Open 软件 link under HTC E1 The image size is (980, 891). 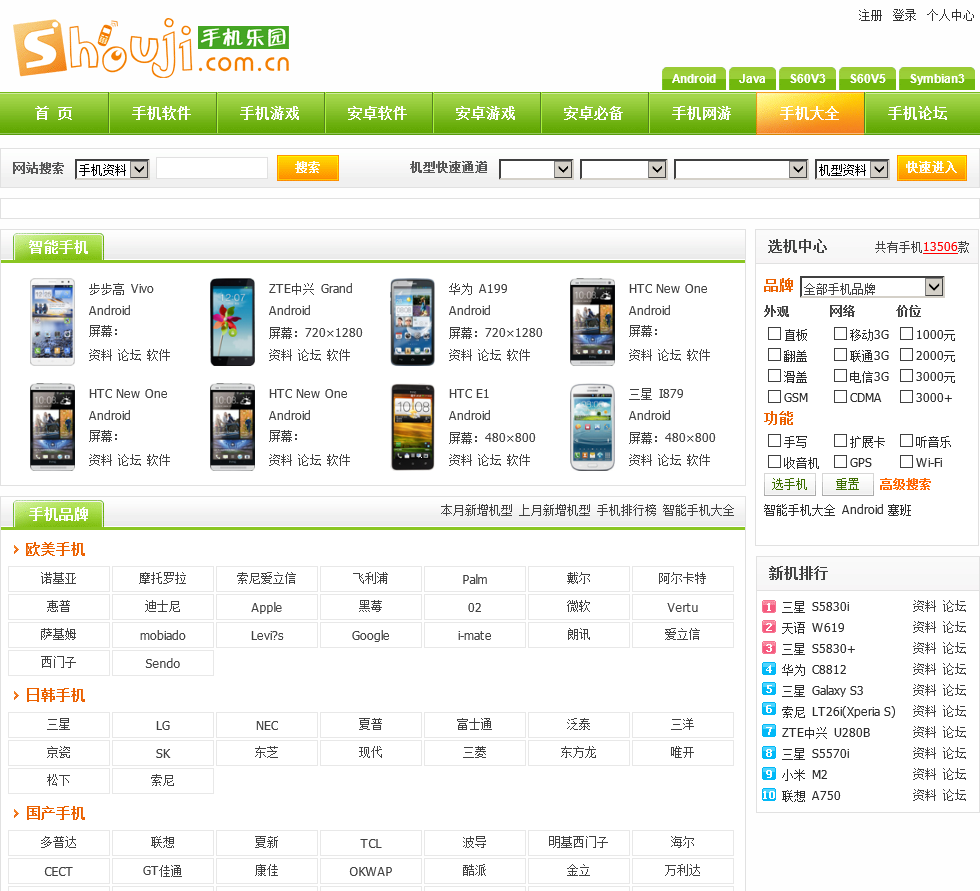click(x=518, y=460)
